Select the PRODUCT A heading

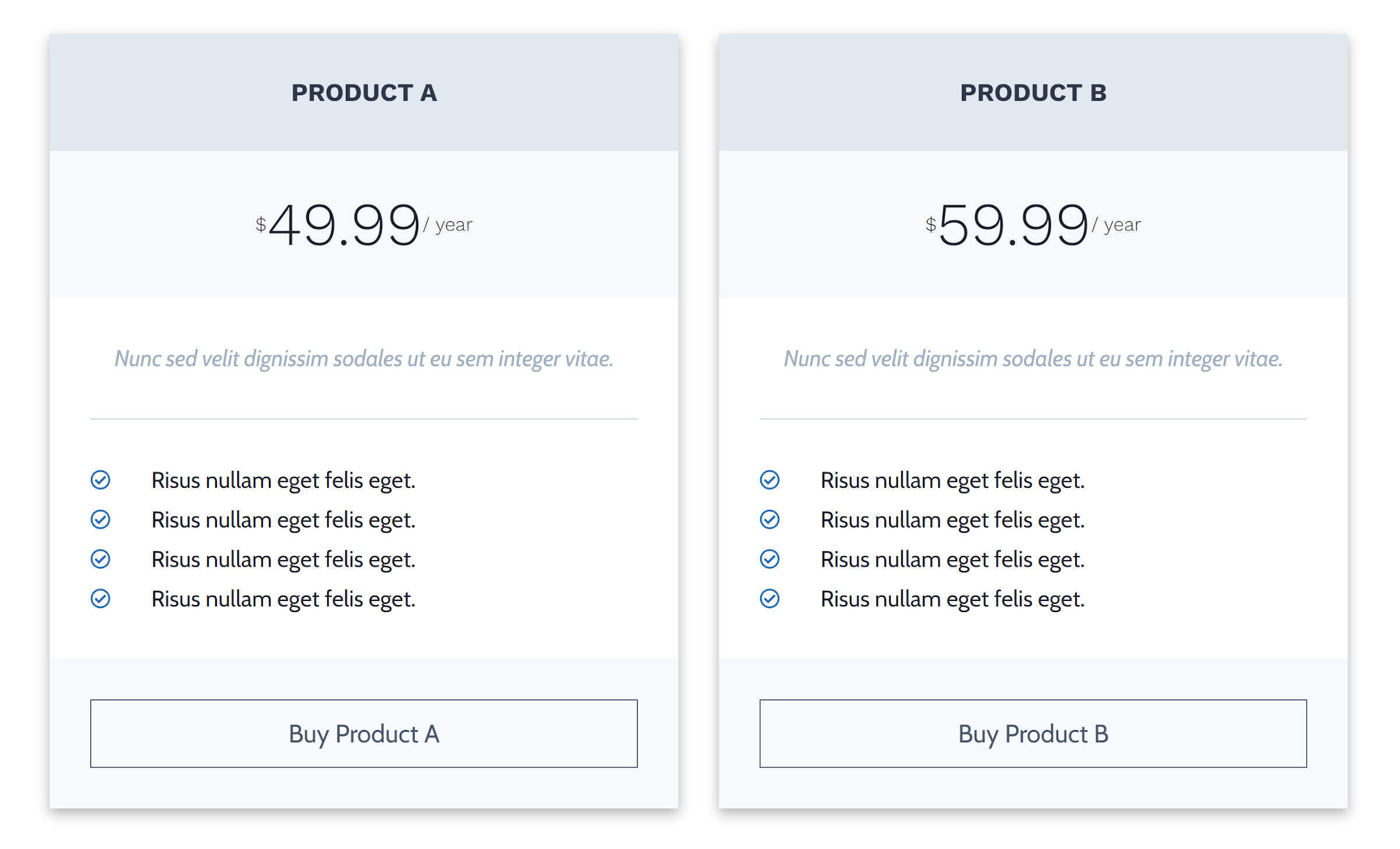364,93
